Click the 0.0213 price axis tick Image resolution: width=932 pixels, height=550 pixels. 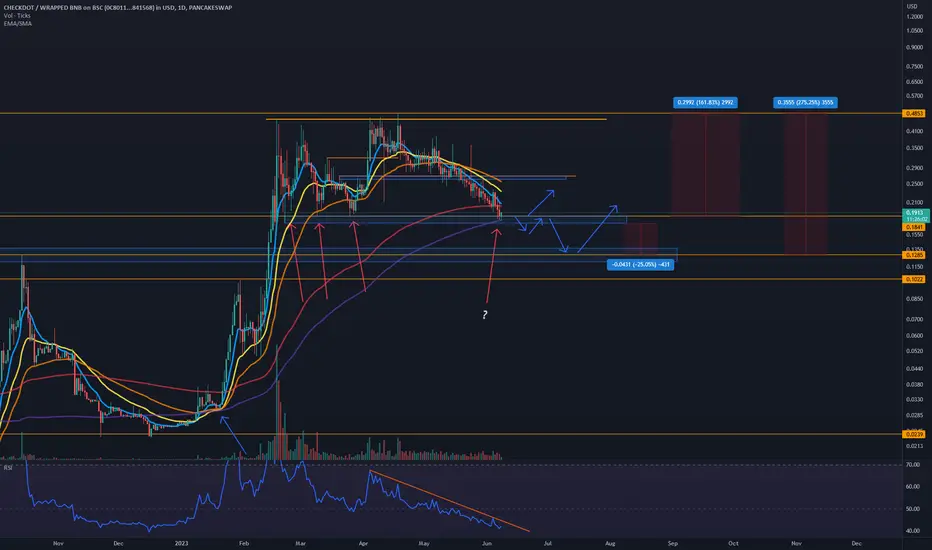coord(914,446)
